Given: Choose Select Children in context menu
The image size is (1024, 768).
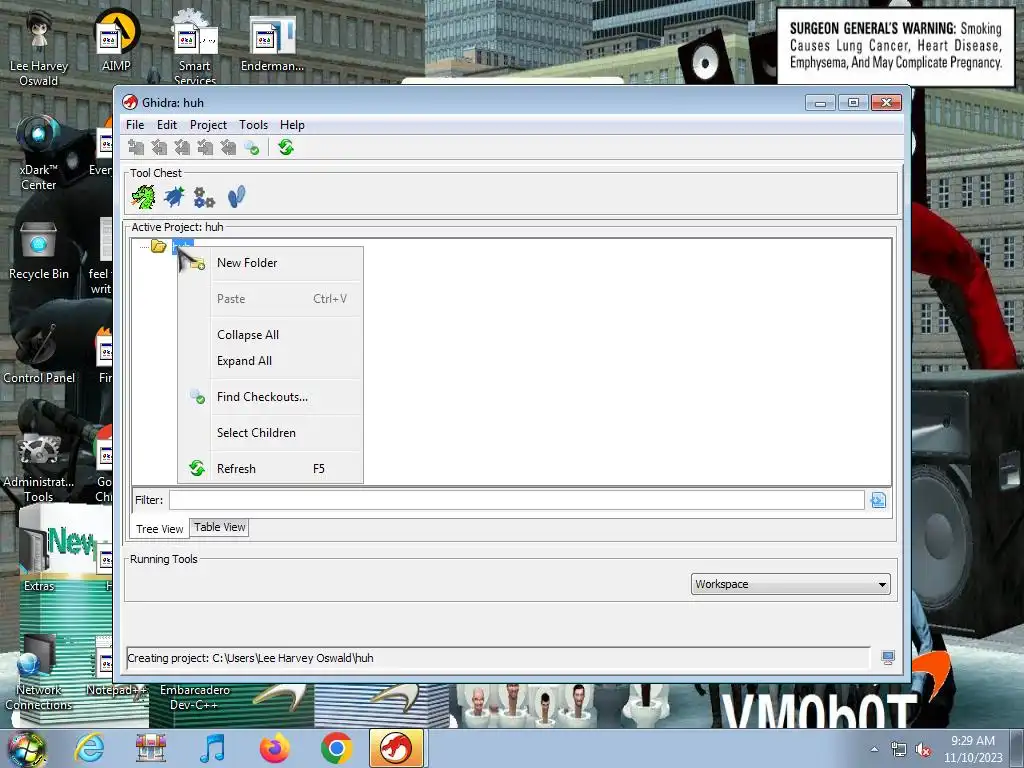Looking at the screenshot, I should [270, 433].
